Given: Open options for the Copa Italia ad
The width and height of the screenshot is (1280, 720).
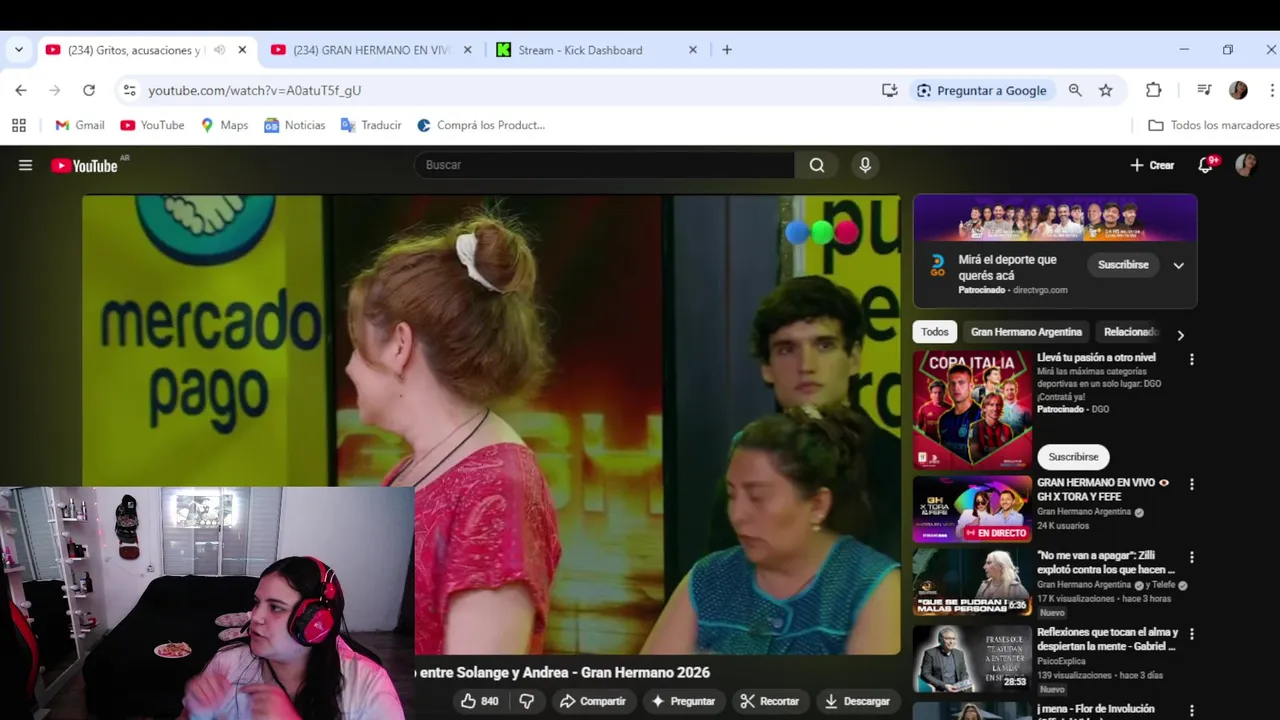Looking at the screenshot, I should (x=1191, y=359).
